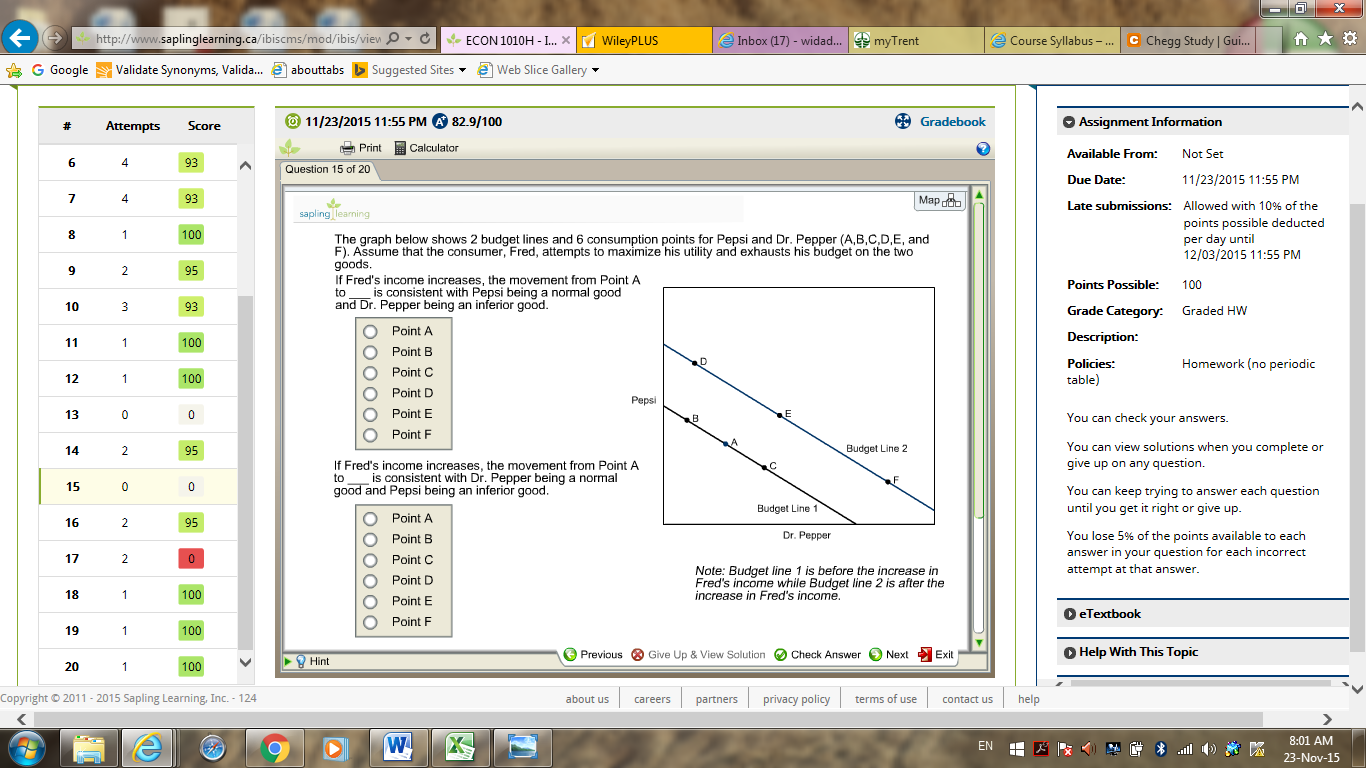The height and width of the screenshot is (768, 1366).
Task: Switch to myTrent tab
Action: point(916,41)
